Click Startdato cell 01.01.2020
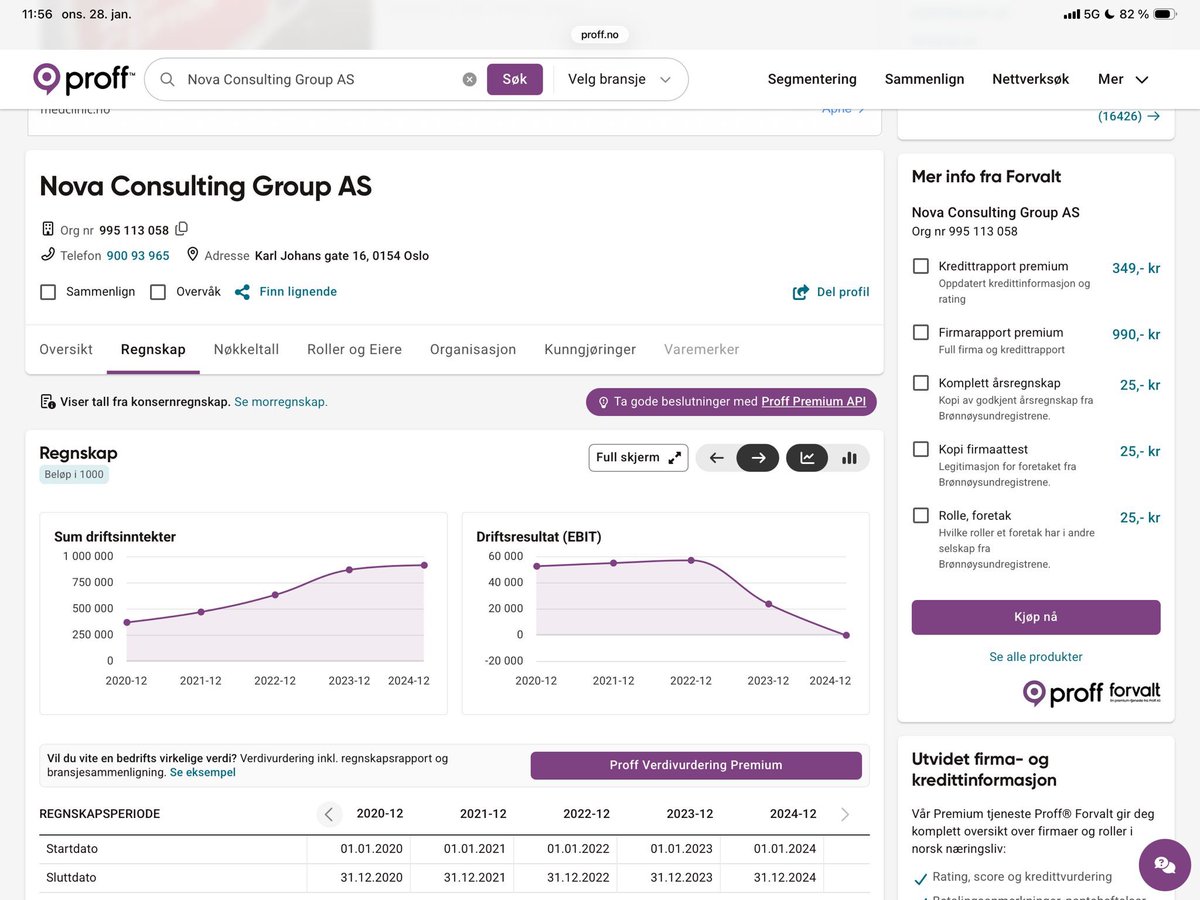 pyautogui.click(x=372, y=849)
